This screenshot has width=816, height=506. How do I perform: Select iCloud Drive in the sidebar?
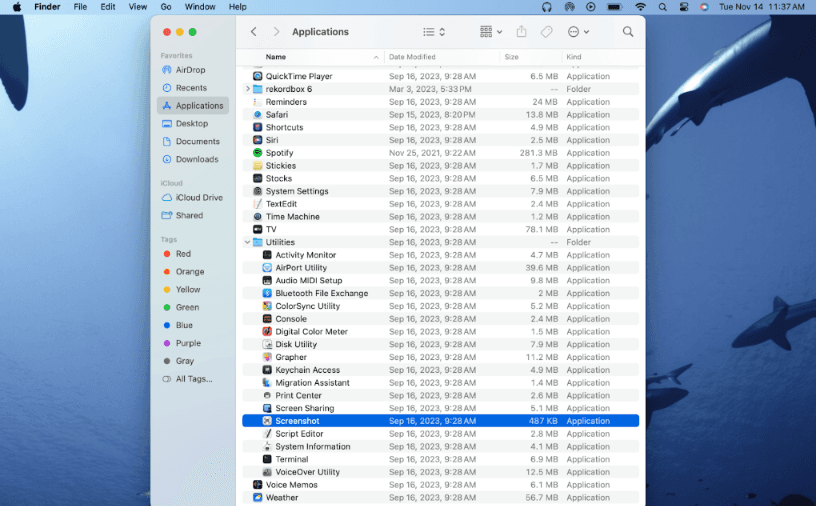pyautogui.click(x=198, y=198)
